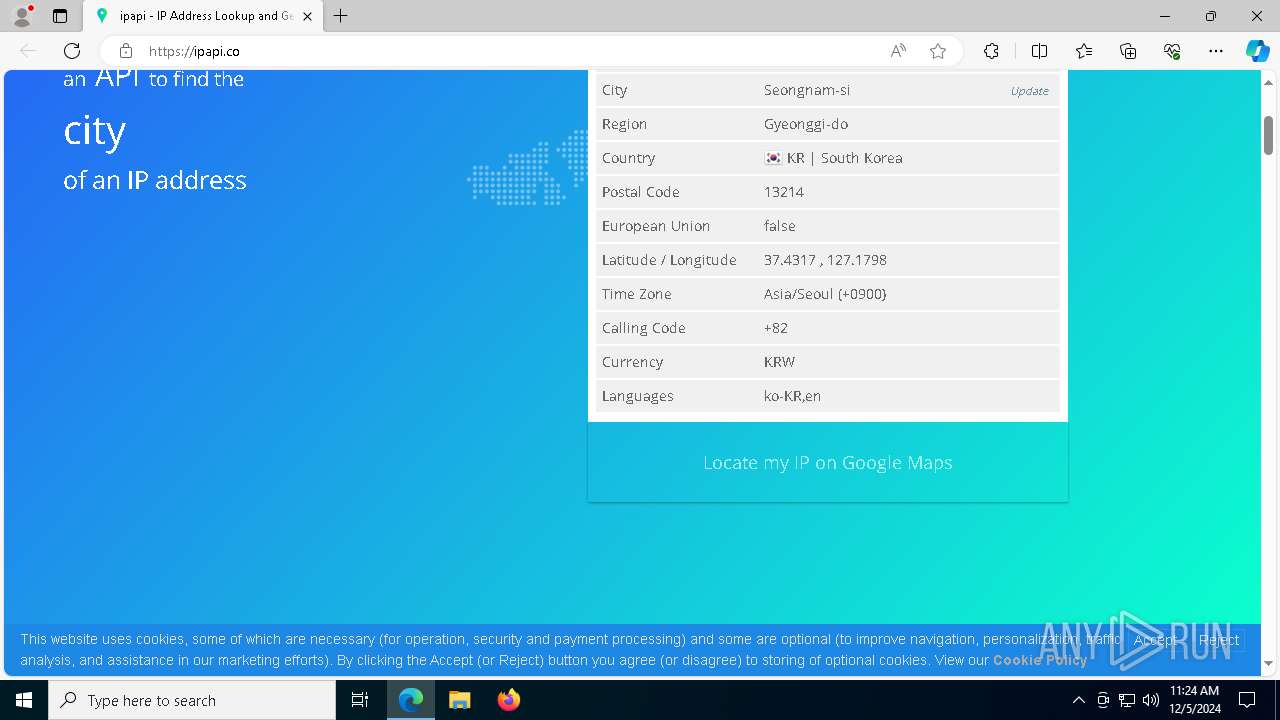Click the Gyeonggi-do region value
This screenshot has height=720, width=1280.
point(806,124)
